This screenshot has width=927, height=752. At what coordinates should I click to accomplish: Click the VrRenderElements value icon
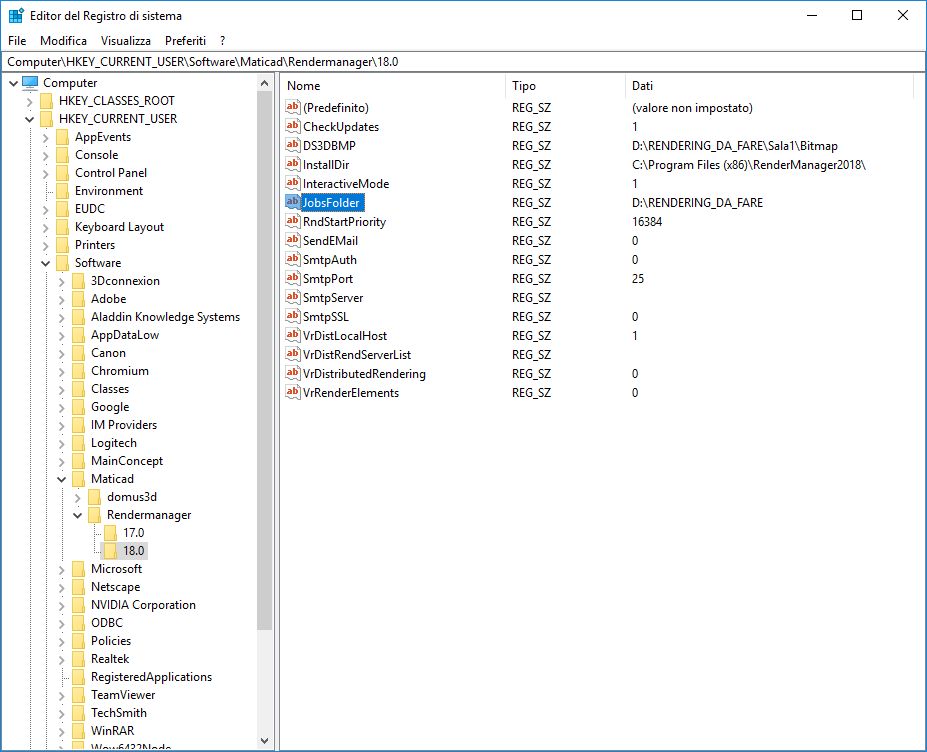click(x=292, y=393)
